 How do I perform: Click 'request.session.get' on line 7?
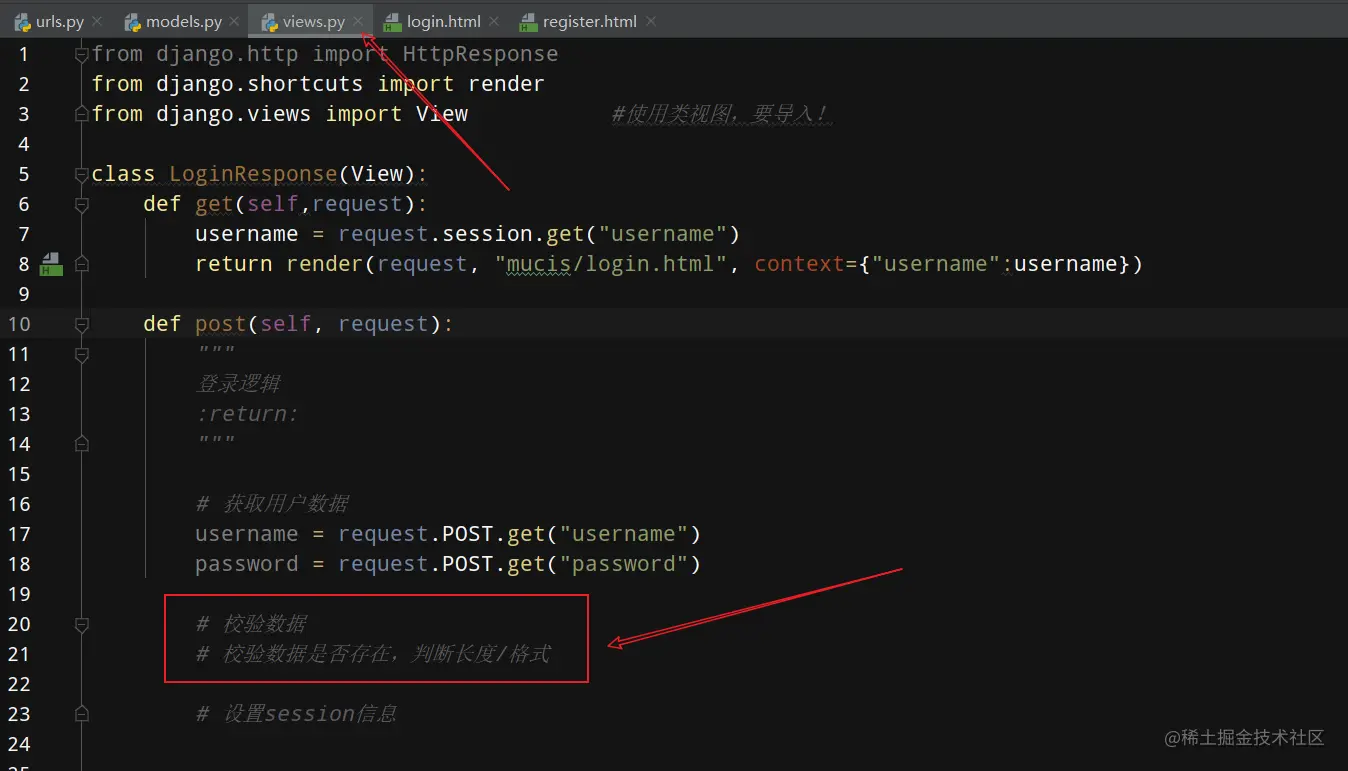(461, 234)
